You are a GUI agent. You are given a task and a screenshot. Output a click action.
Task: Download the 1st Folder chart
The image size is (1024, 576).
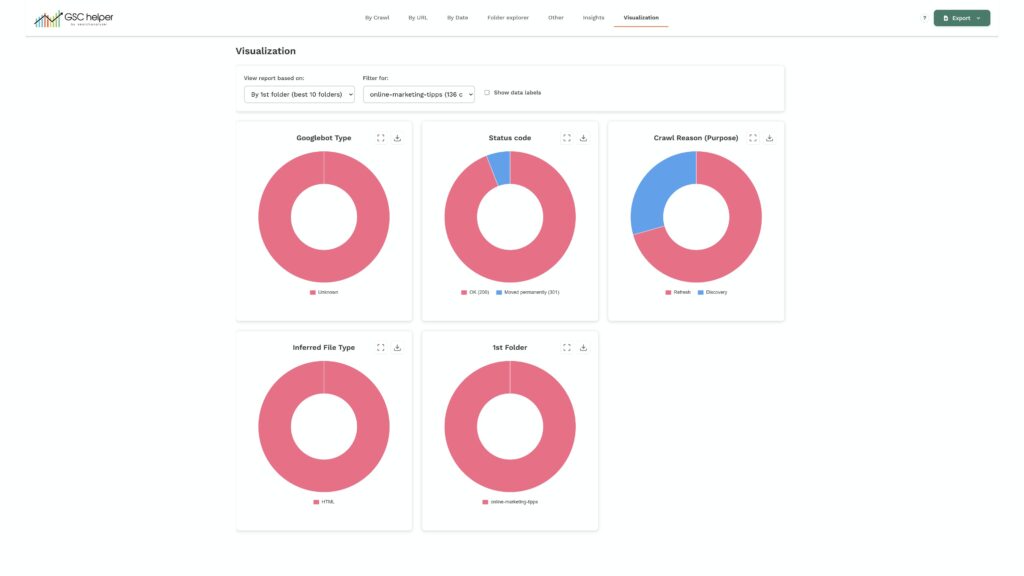(583, 348)
